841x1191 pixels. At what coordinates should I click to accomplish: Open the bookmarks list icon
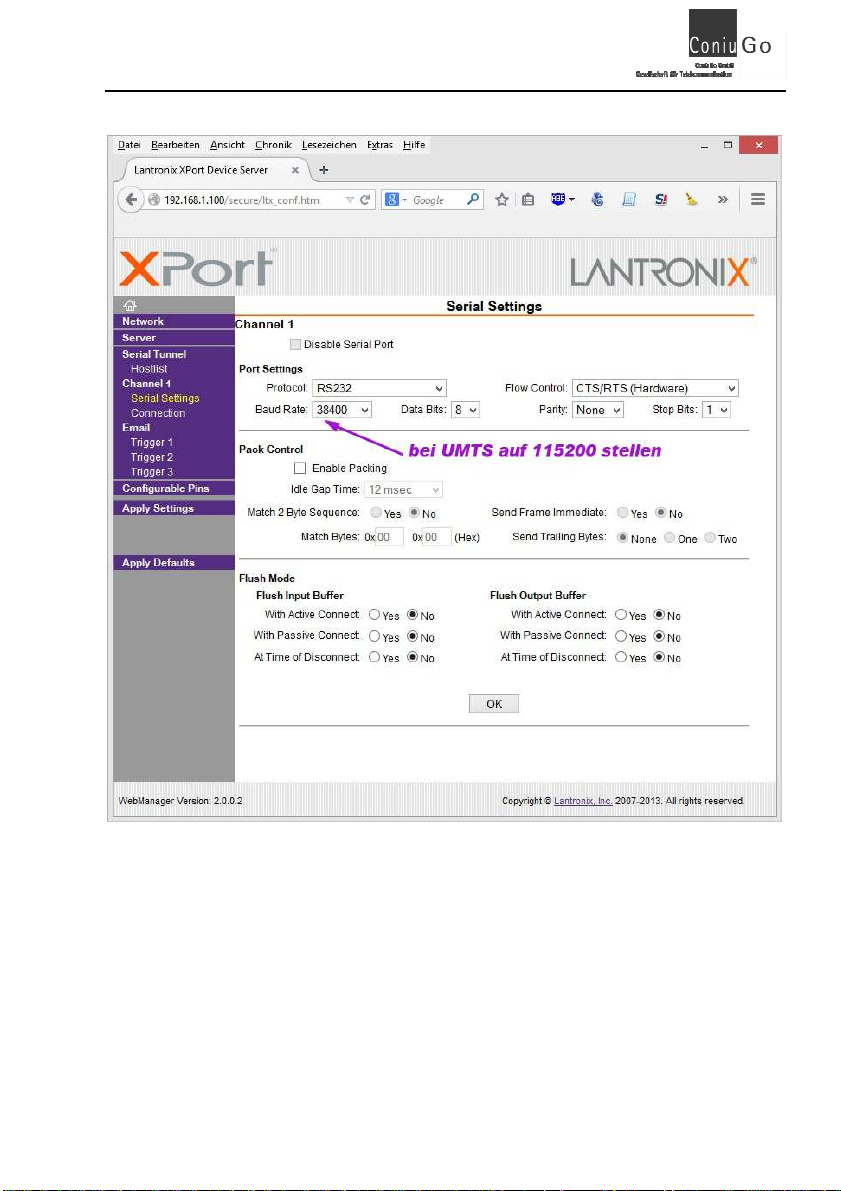tap(528, 200)
